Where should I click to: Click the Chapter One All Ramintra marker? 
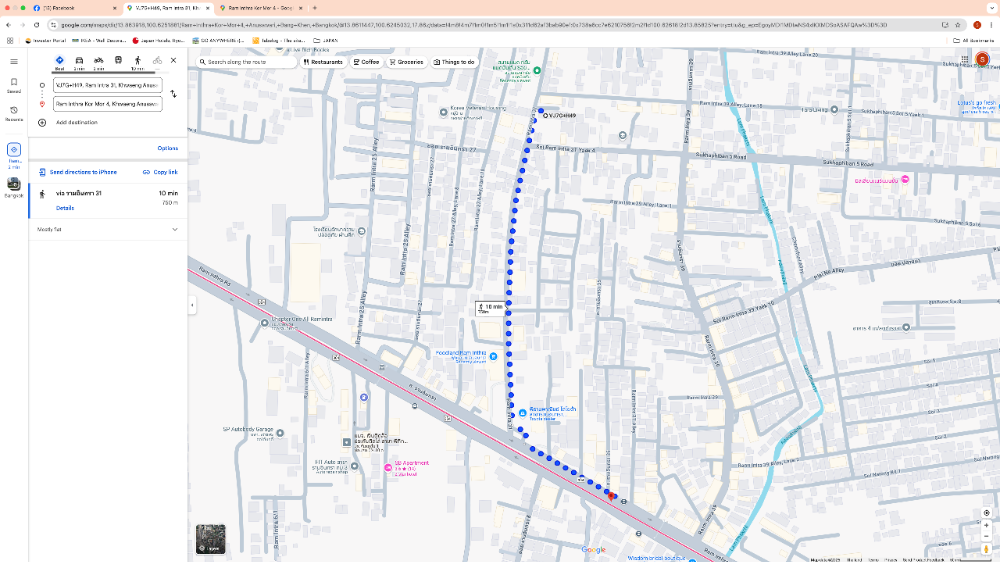(265, 323)
